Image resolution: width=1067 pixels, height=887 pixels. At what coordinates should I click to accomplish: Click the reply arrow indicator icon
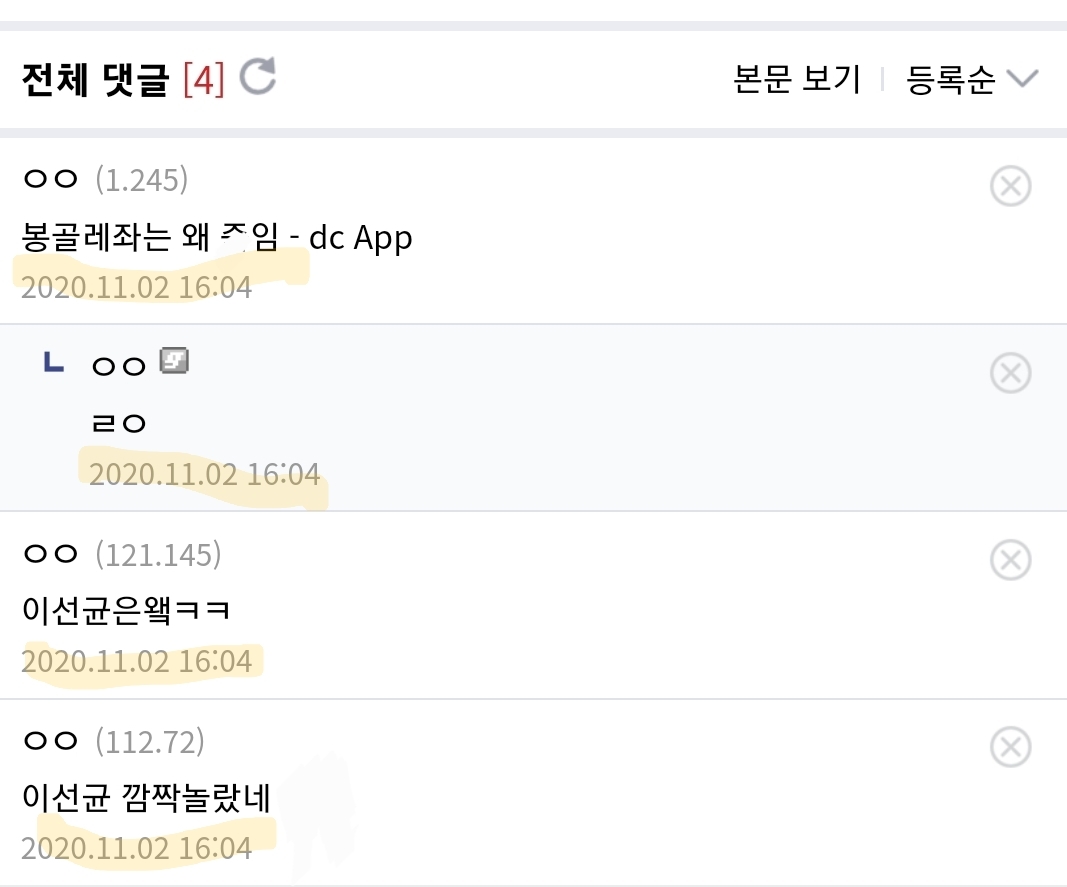click(x=54, y=364)
